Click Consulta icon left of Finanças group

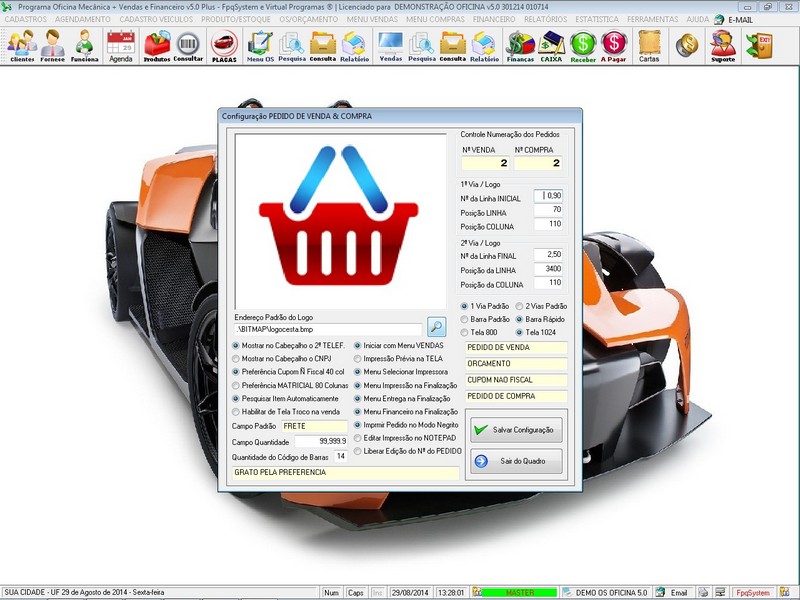(x=453, y=45)
